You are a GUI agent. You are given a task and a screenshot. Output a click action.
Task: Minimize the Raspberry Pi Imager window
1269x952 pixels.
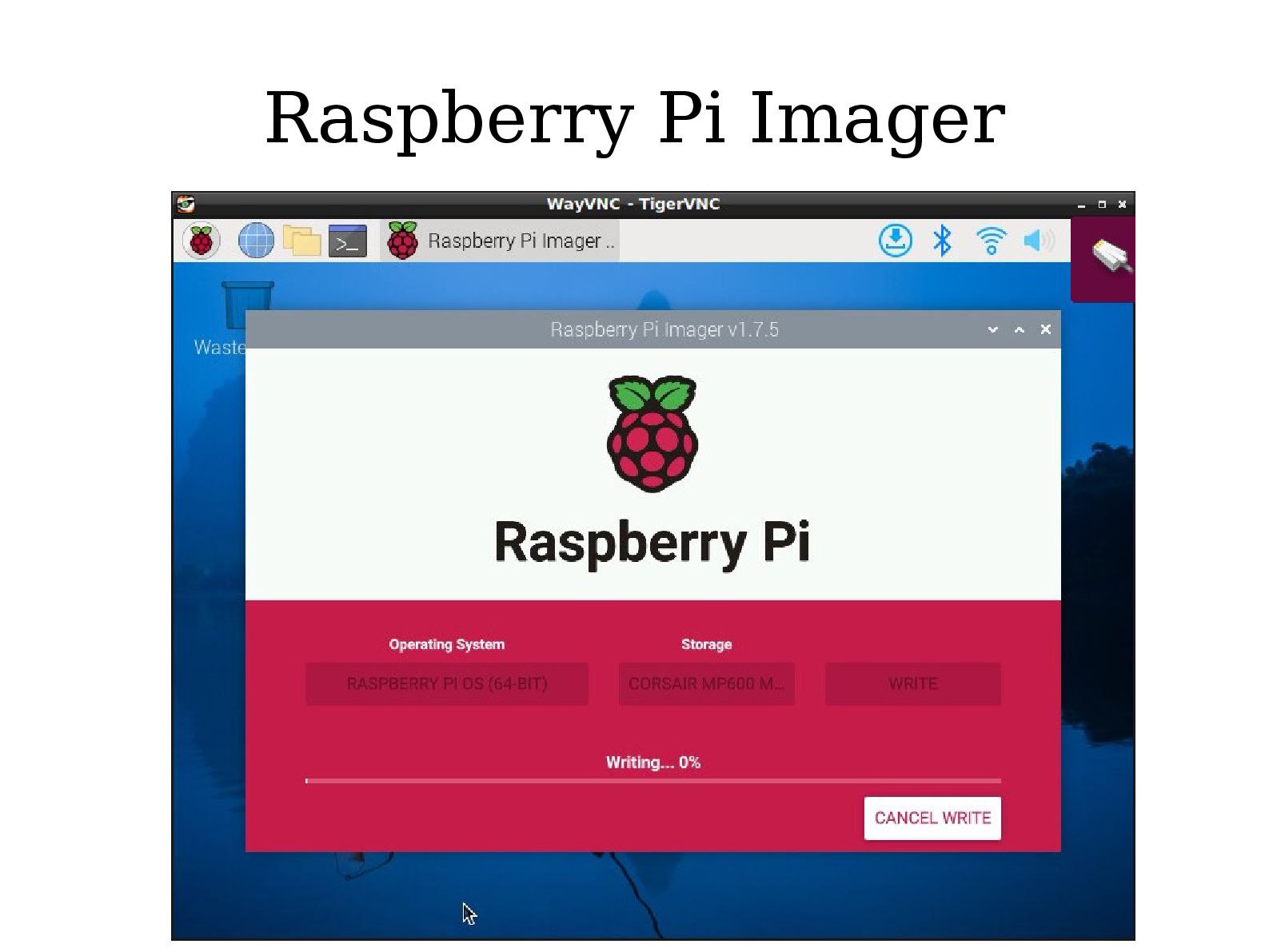[993, 329]
